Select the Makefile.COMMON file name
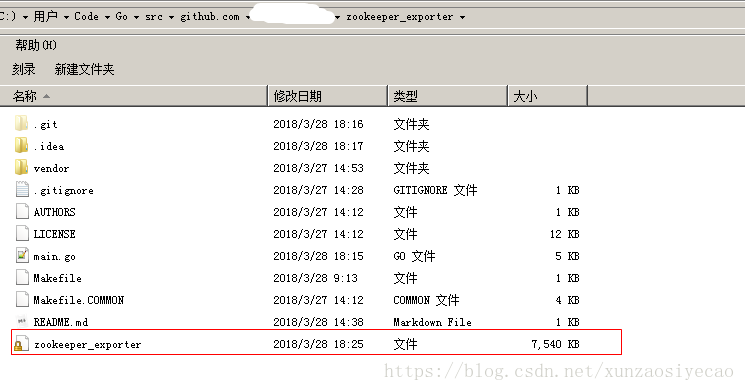The image size is (745, 391). (x=79, y=300)
